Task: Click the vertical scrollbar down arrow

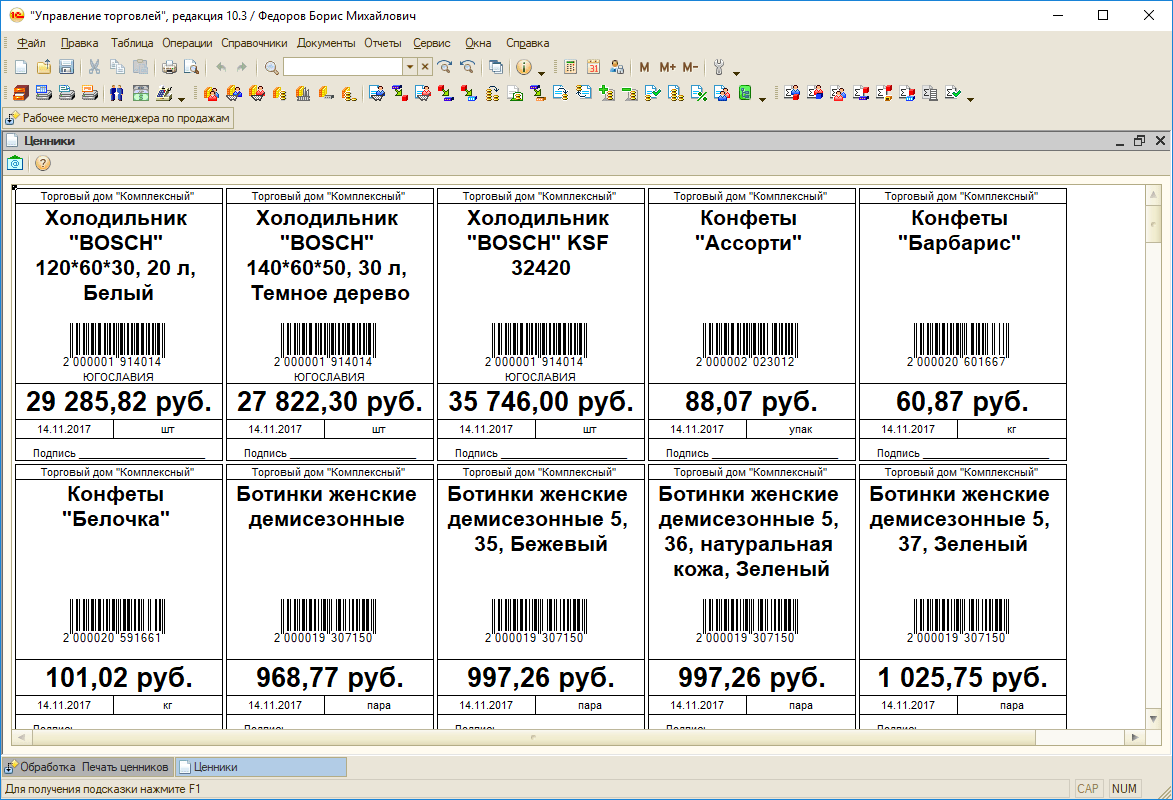Action: (1151, 719)
